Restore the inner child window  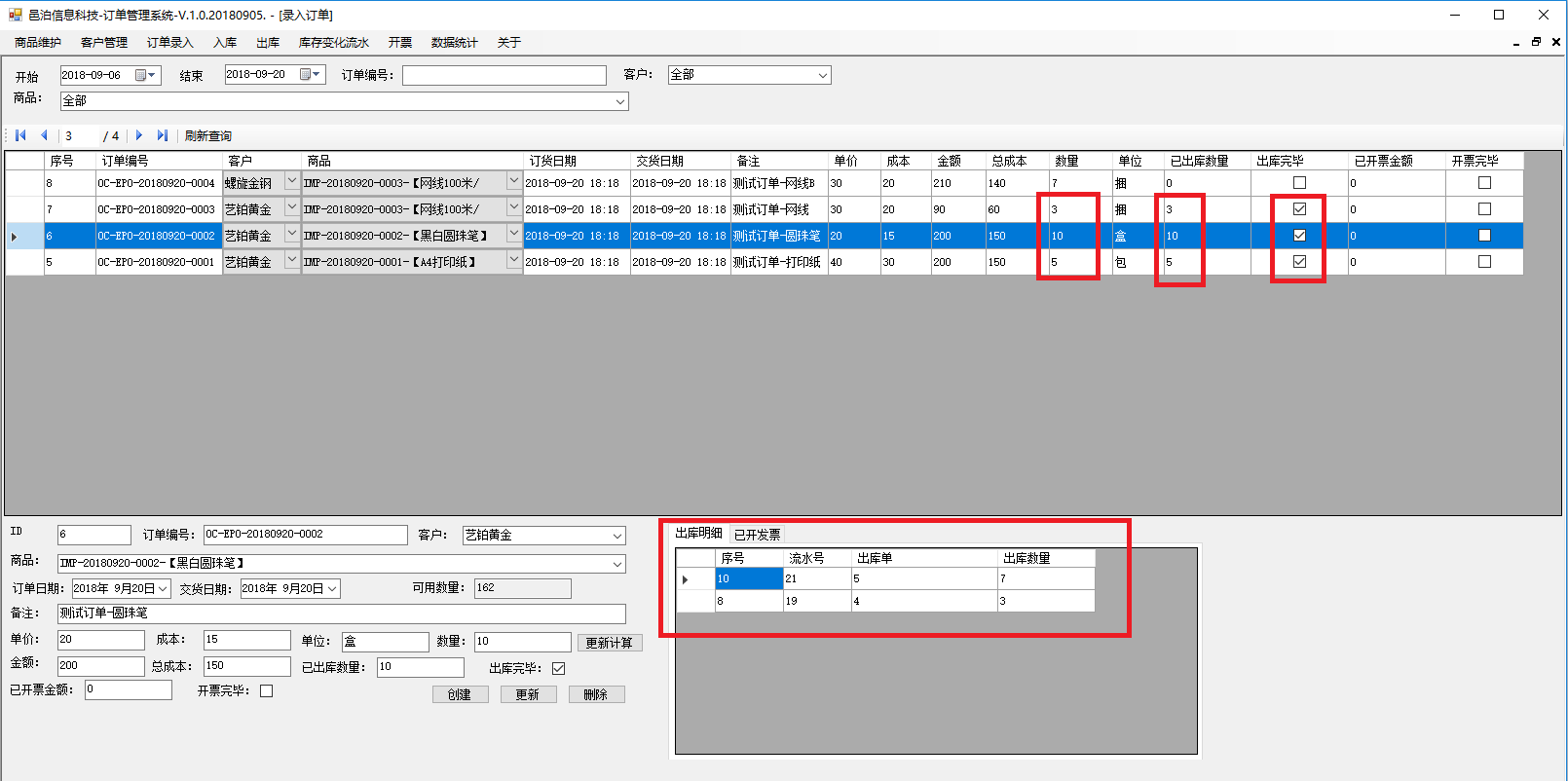pos(1536,42)
